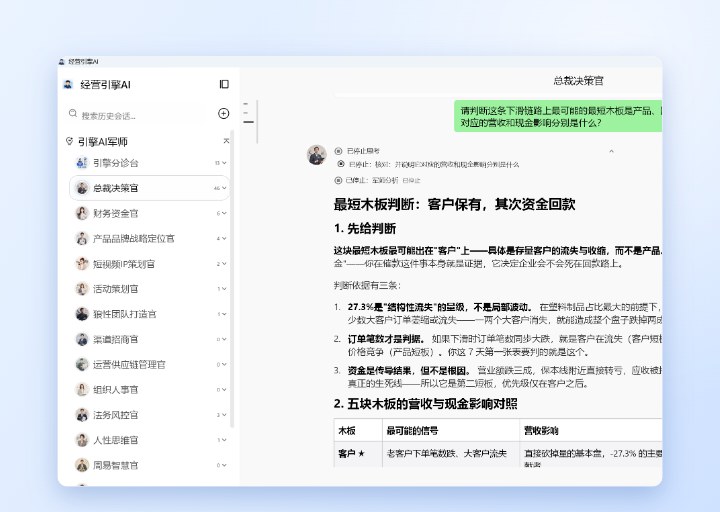Expand 运营供应链管理官 chevron
Screen dimensions: 720x512
(224, 364)
